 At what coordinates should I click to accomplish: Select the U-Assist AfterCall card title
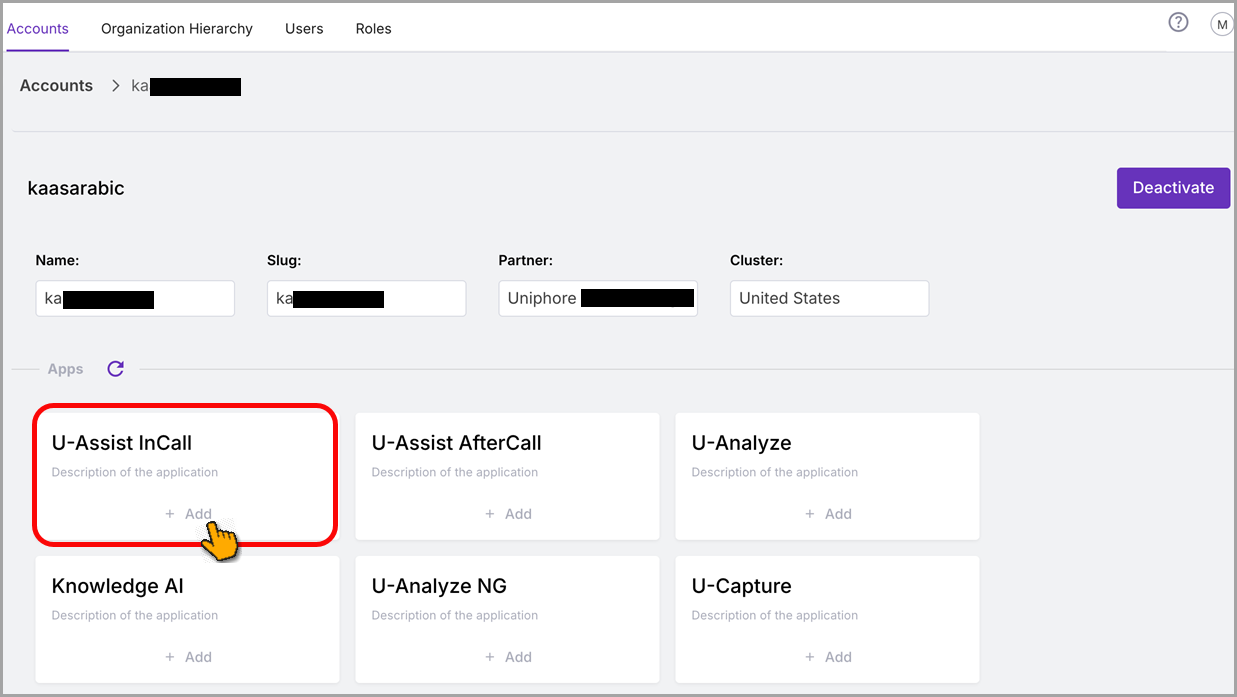[456, 443]
